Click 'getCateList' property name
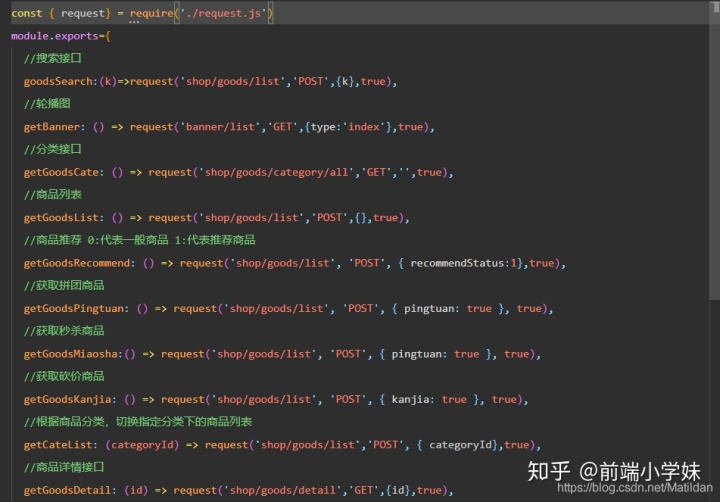This screenshot has height=502, width=720. click(58, 445)
